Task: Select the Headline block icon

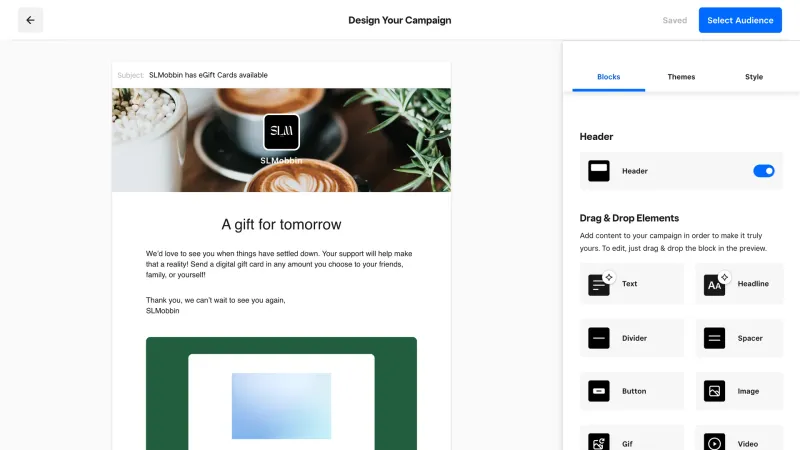Action: (x=714, y=285)
